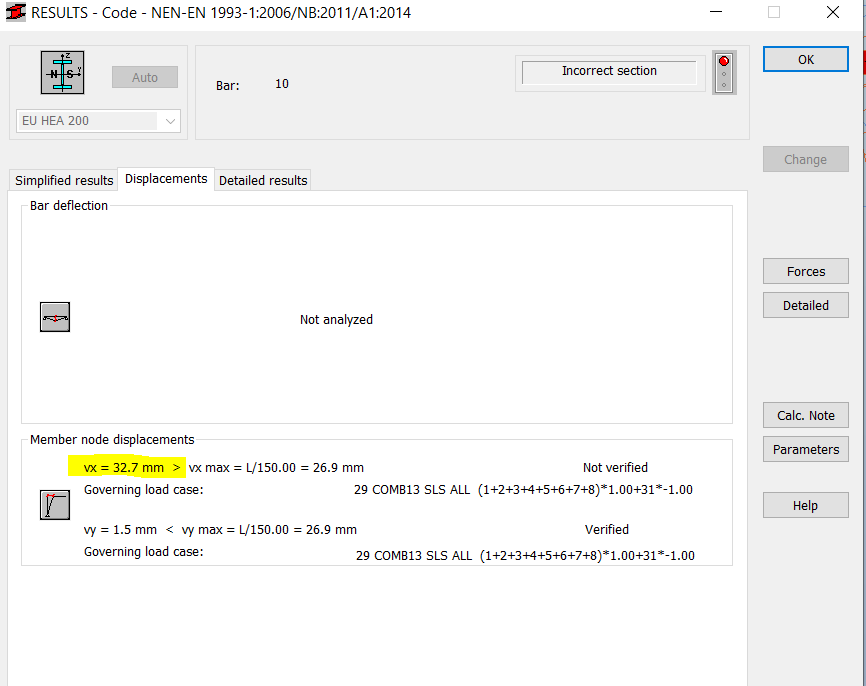
Task: Open the Detailed results window
Action: pos(805,305)
